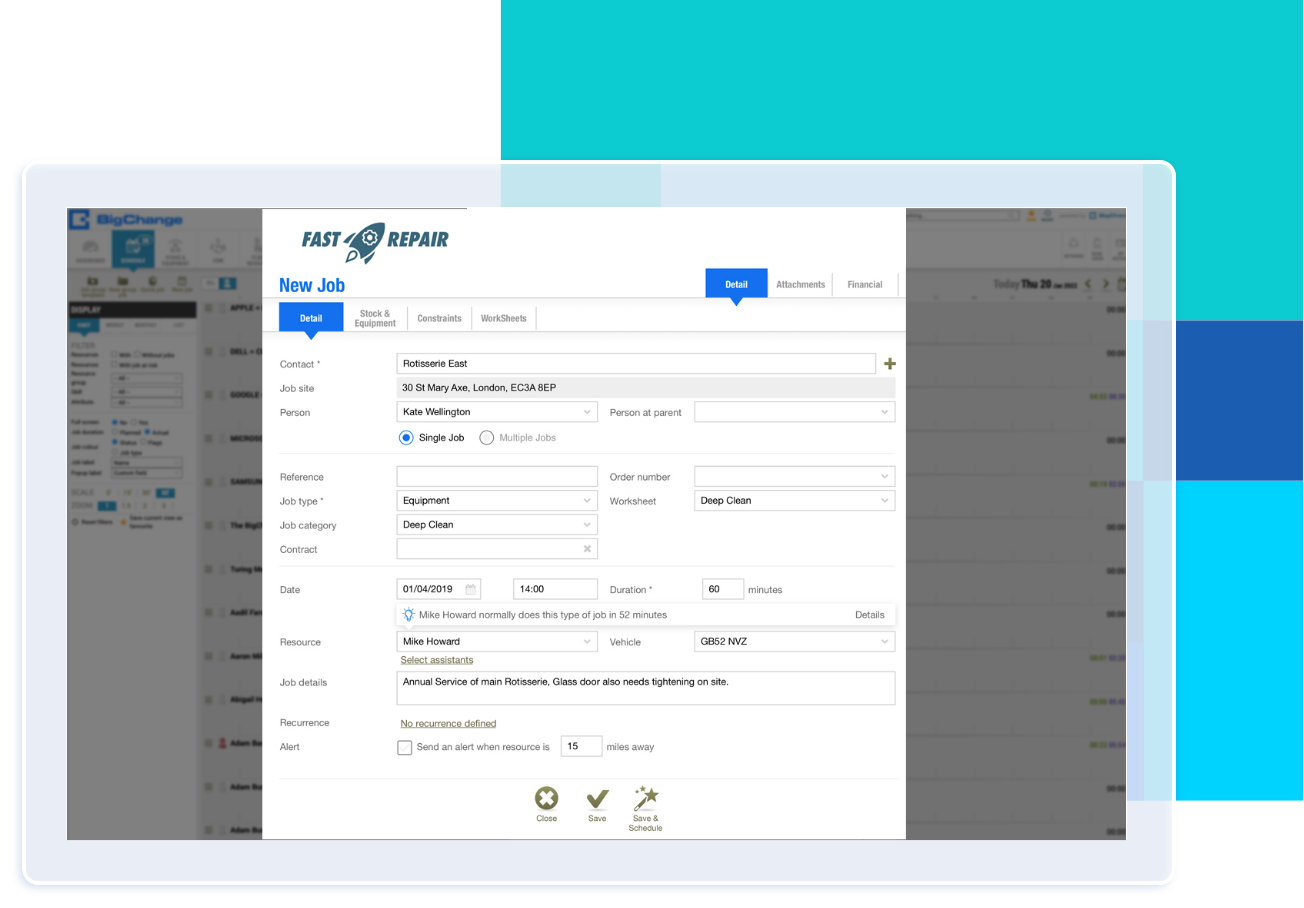Click inside the Duration minutes input field

(722, 589)
